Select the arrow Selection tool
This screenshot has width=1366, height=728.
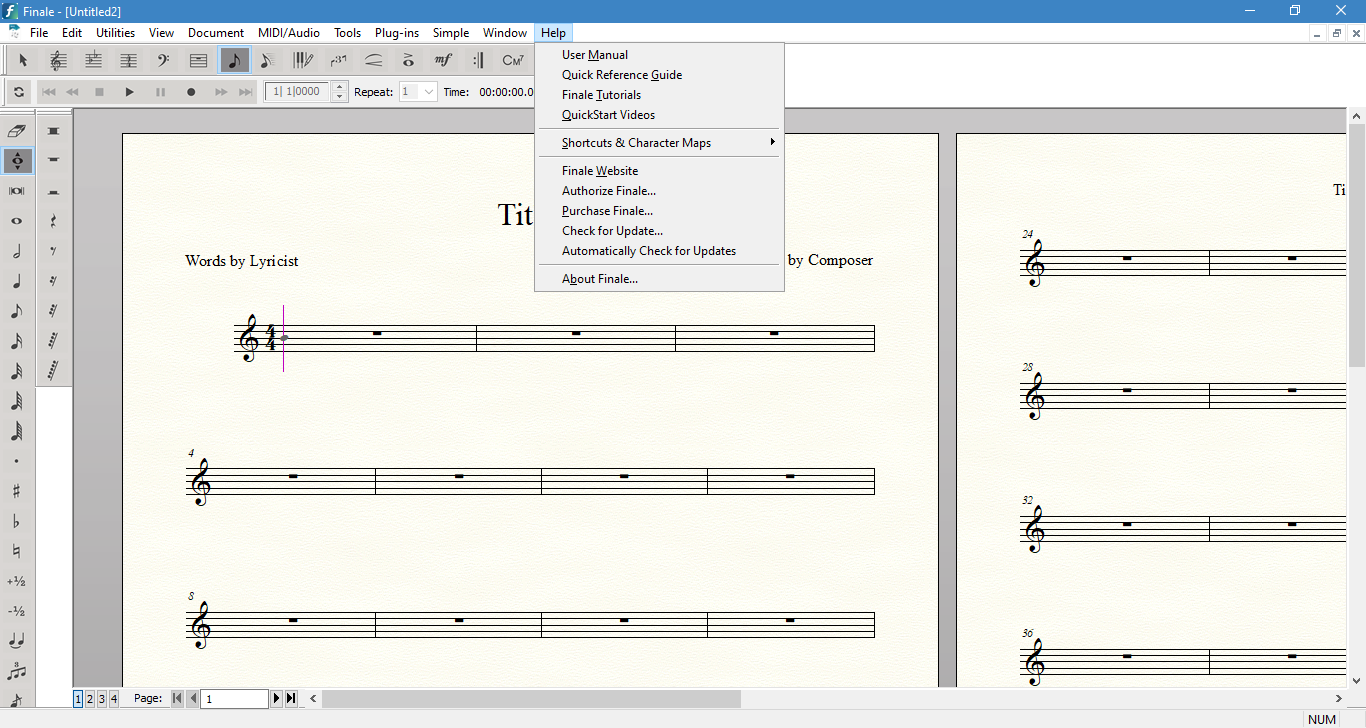point(23,60)
